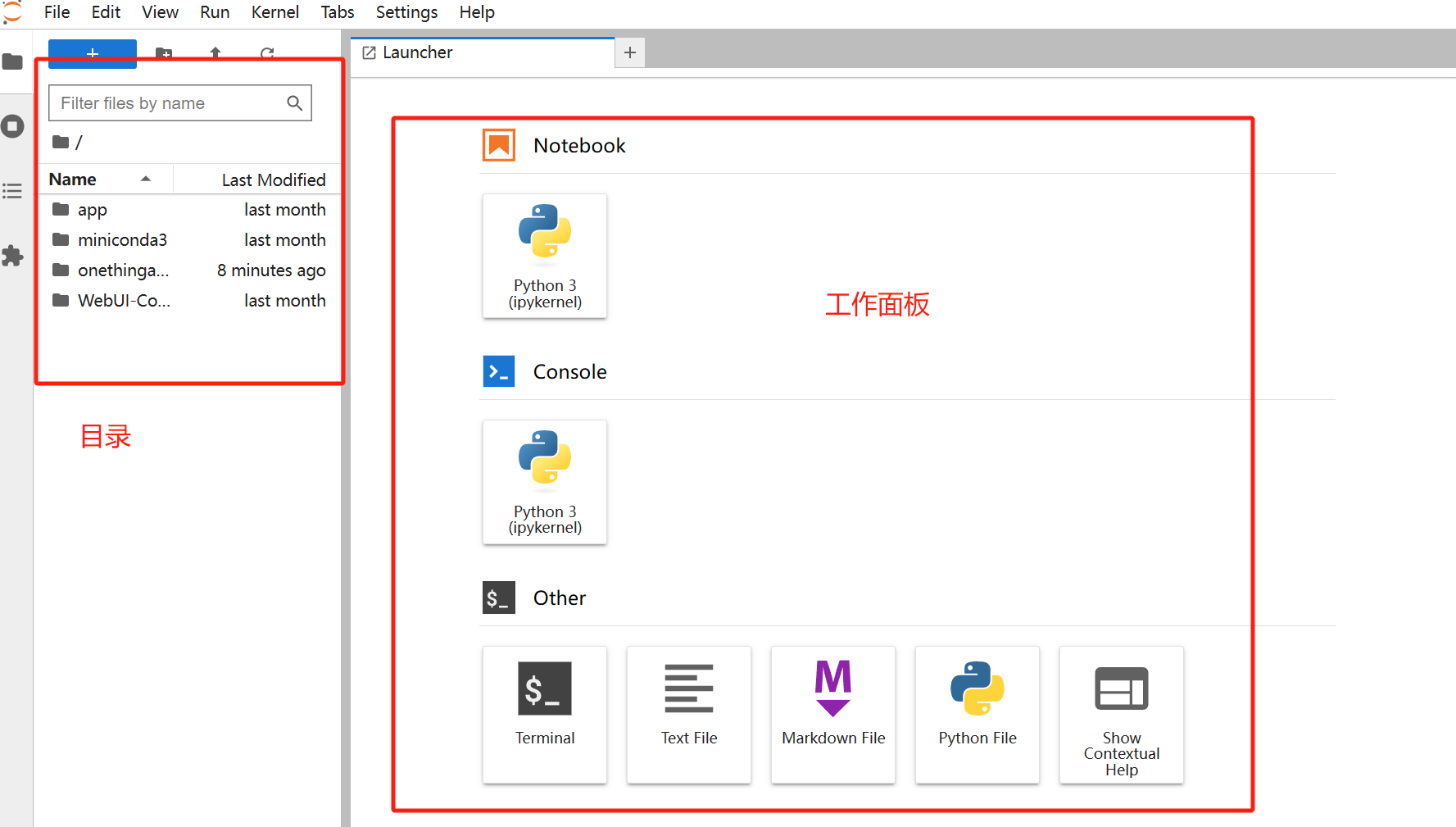1456x827 pixels.
Task: Click the Other section terminal icon
Action: (499, 598)
